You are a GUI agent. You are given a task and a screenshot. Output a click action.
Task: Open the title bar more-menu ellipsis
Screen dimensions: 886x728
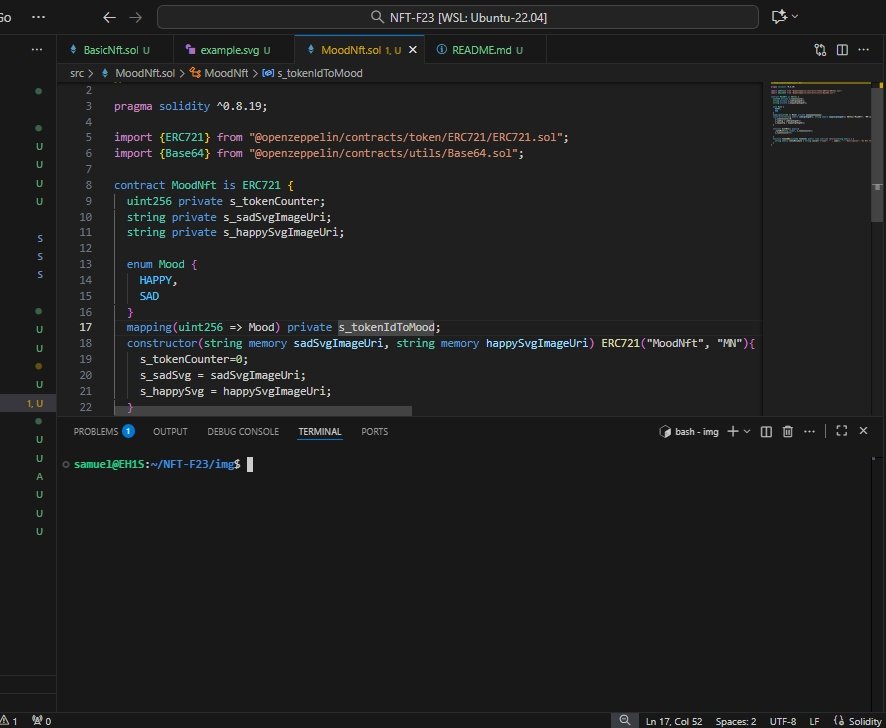pyautogui.click(x=38, y=17)
